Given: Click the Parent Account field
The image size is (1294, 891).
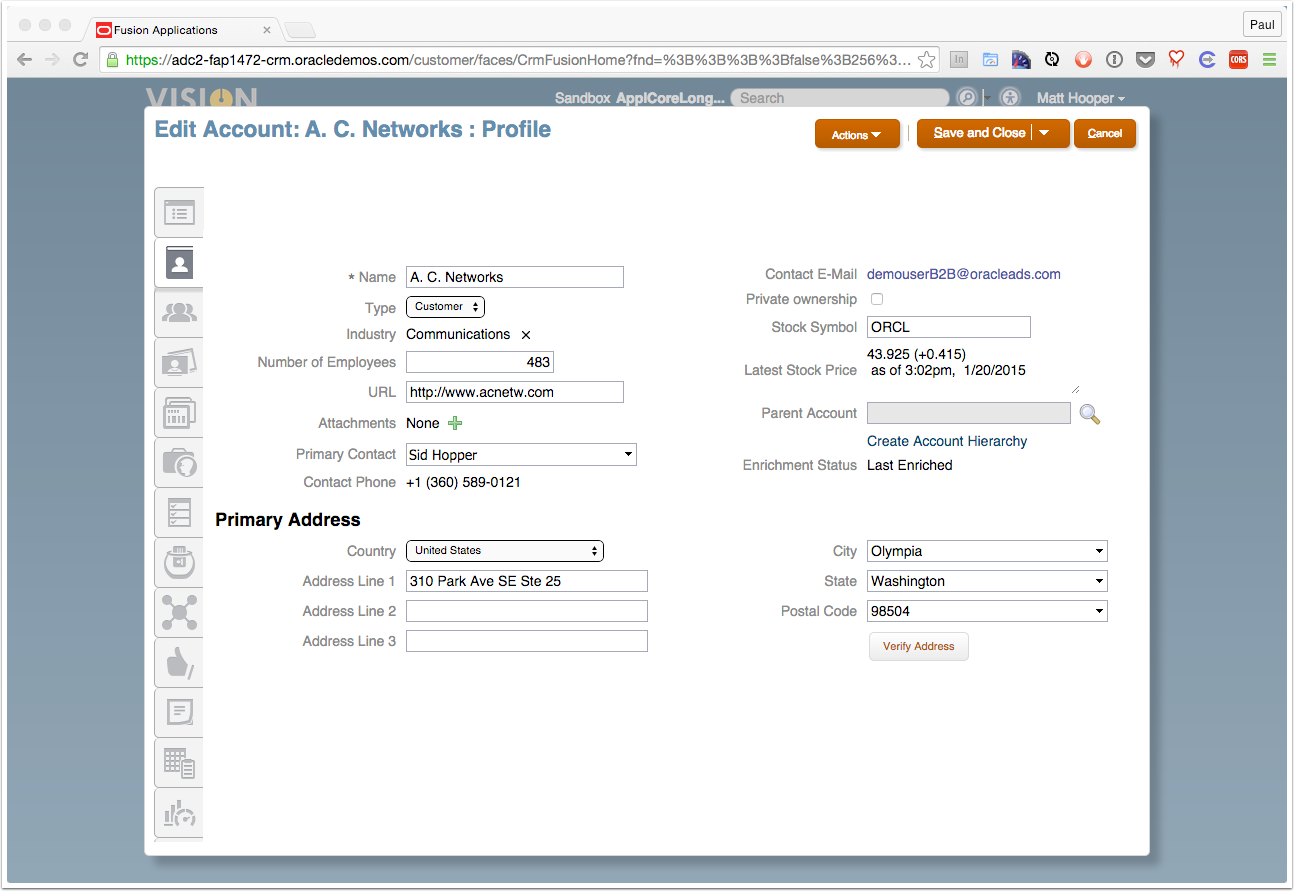Looking at the screenshot, I should [969, 413].
